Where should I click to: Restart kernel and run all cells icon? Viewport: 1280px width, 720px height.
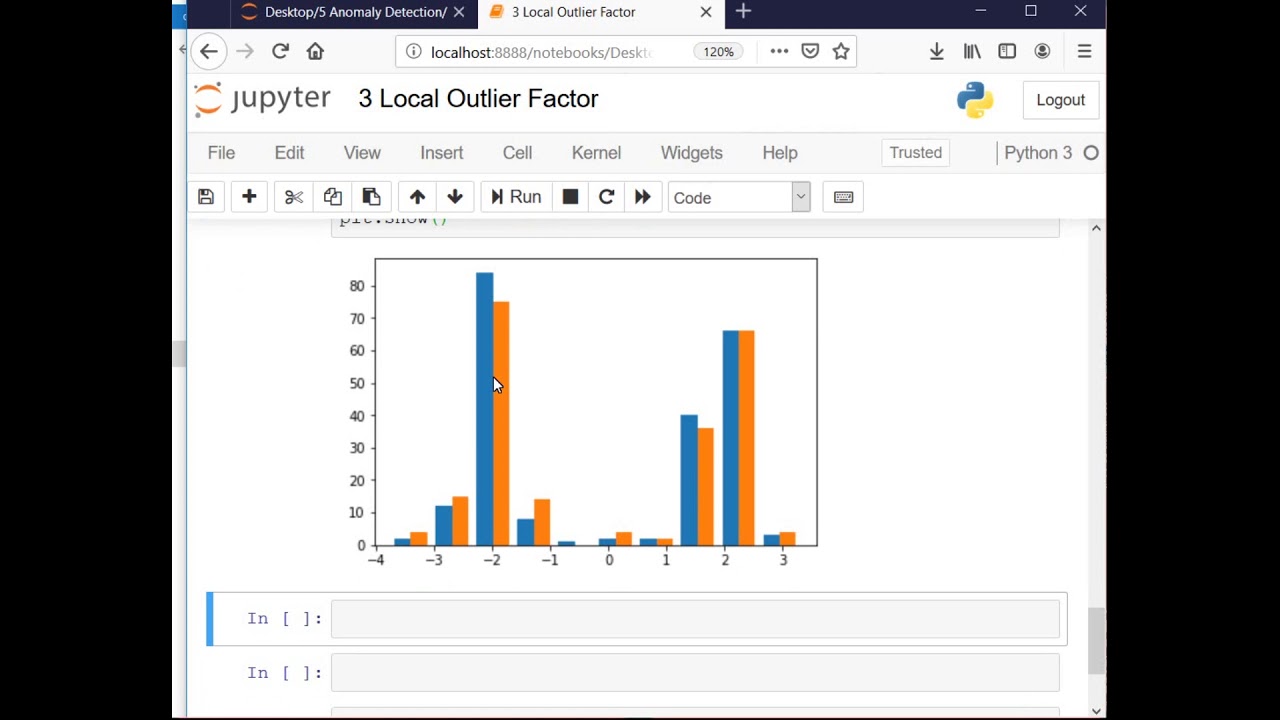(643, 197)
